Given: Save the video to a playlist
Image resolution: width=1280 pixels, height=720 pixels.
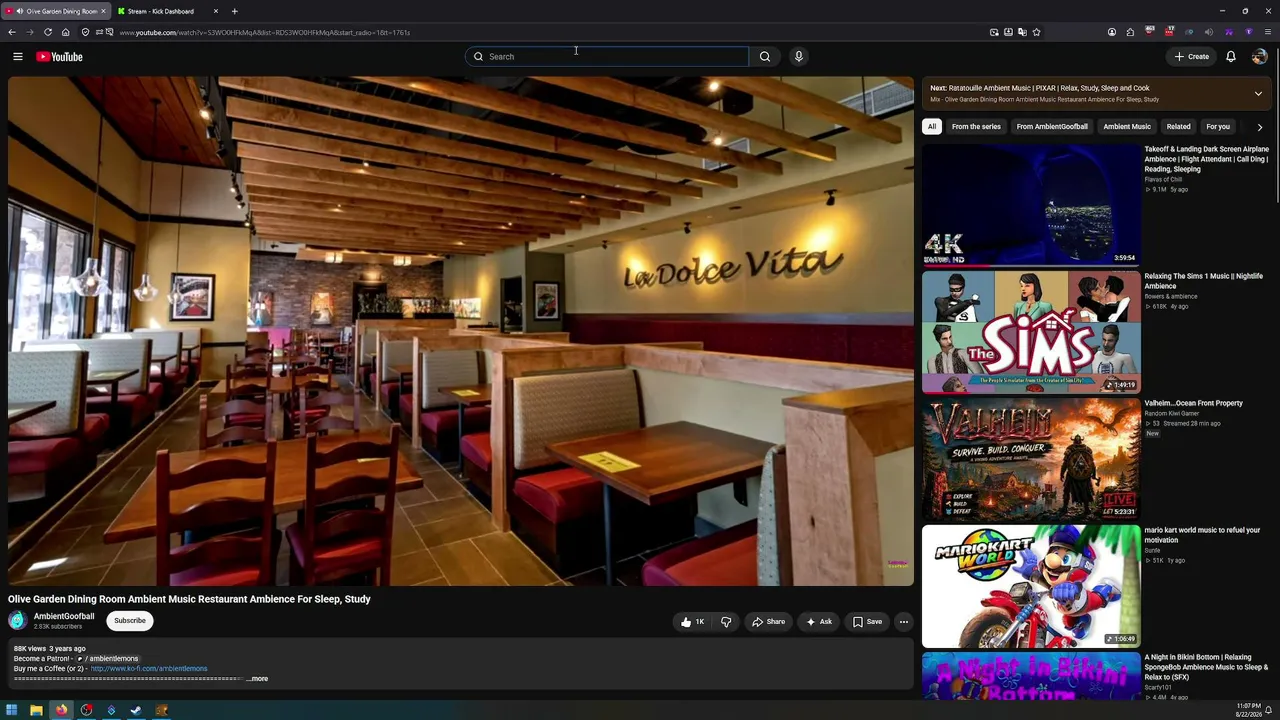Looking at the screenshot, I should (867, 622).
